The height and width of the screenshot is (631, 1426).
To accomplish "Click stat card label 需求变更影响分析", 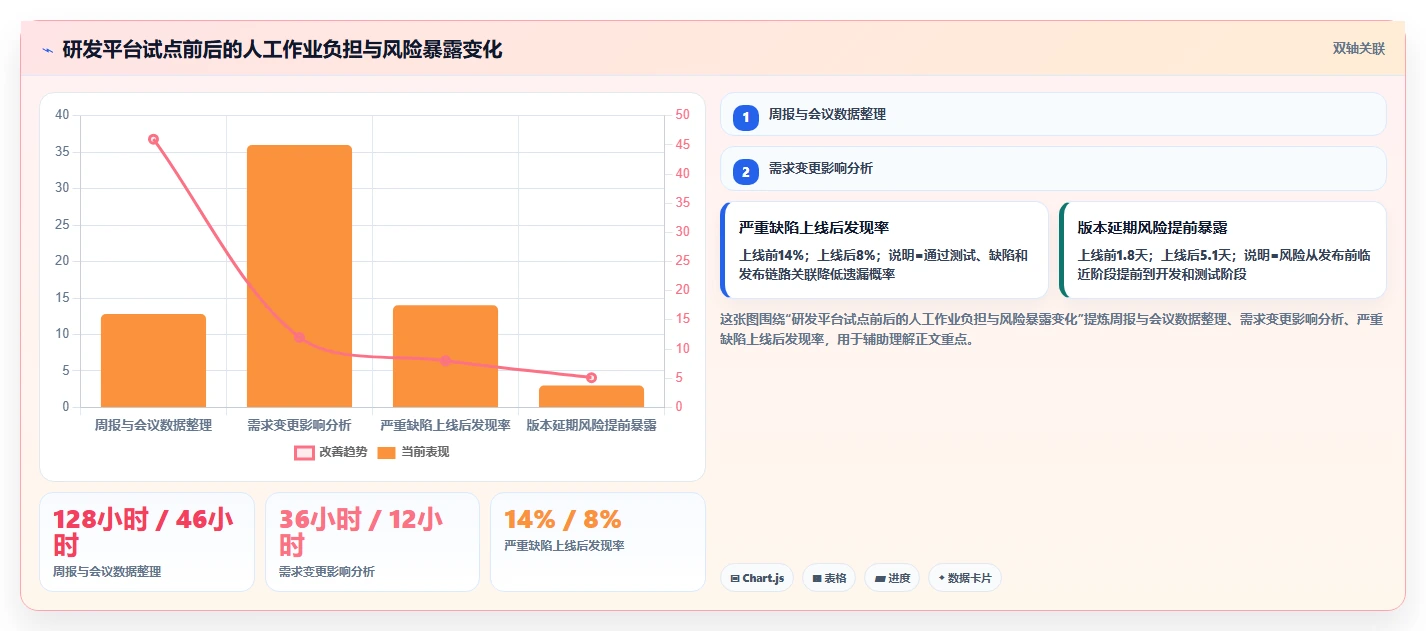I will click(327, 572).
